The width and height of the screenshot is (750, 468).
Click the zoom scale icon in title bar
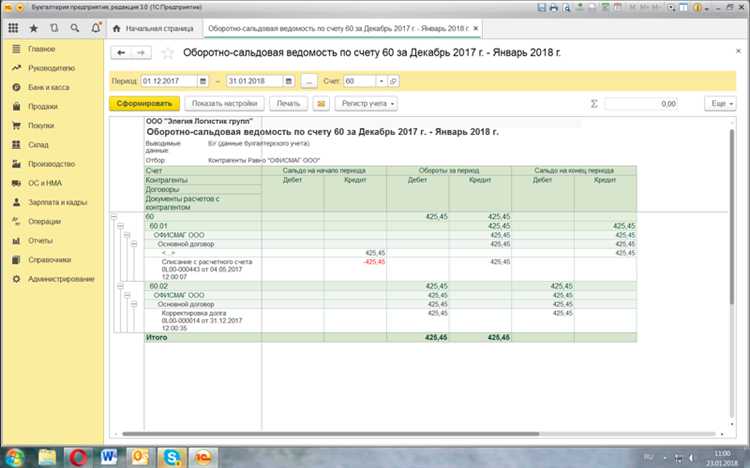(x=671, y=8)
